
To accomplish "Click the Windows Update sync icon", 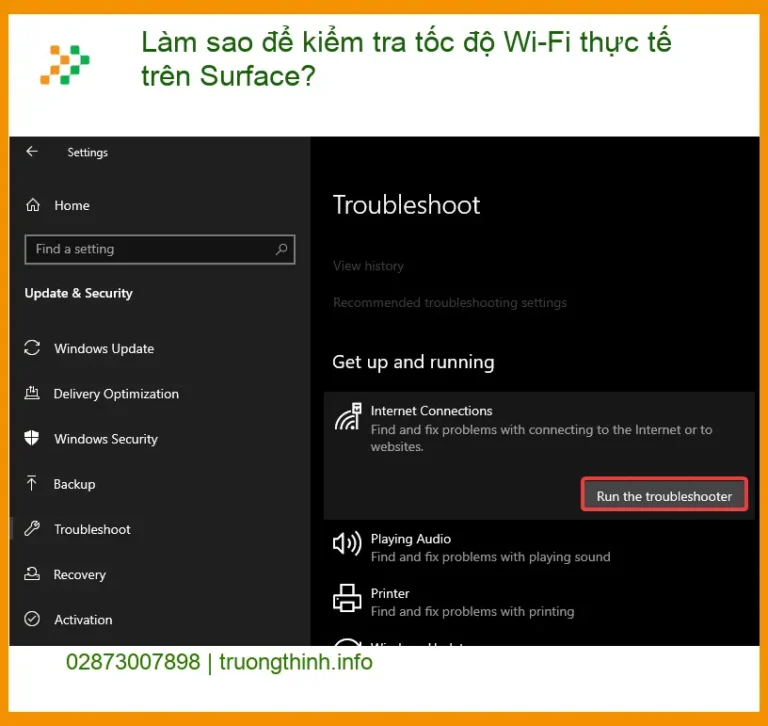I will click(x=32, y=348).
